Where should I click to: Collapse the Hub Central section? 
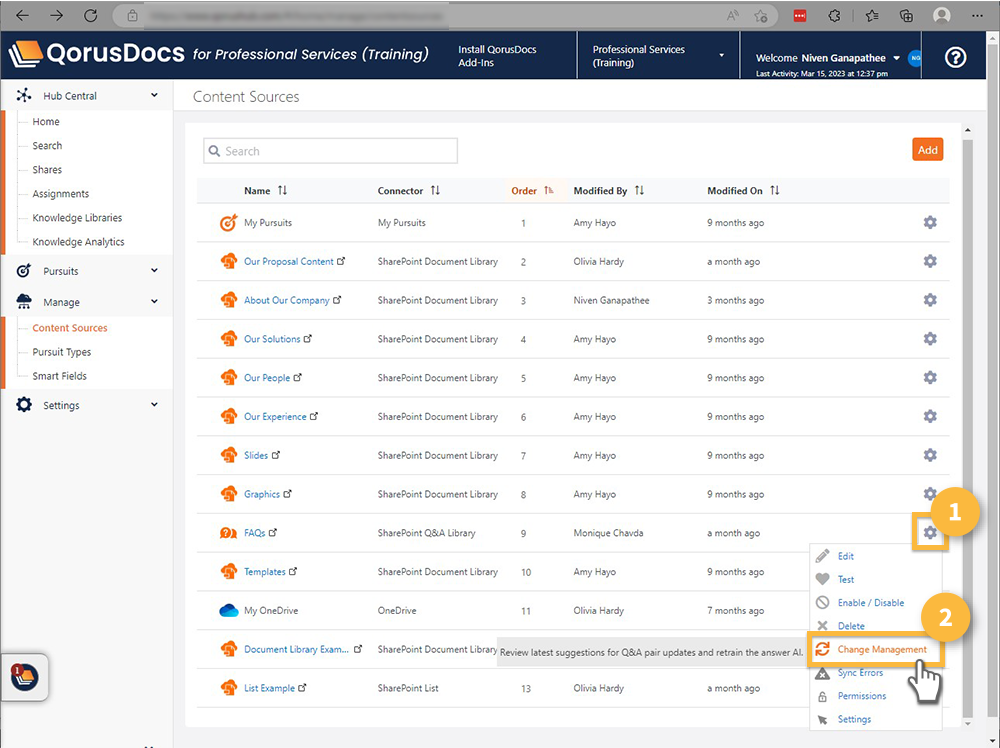pos(154,95)
